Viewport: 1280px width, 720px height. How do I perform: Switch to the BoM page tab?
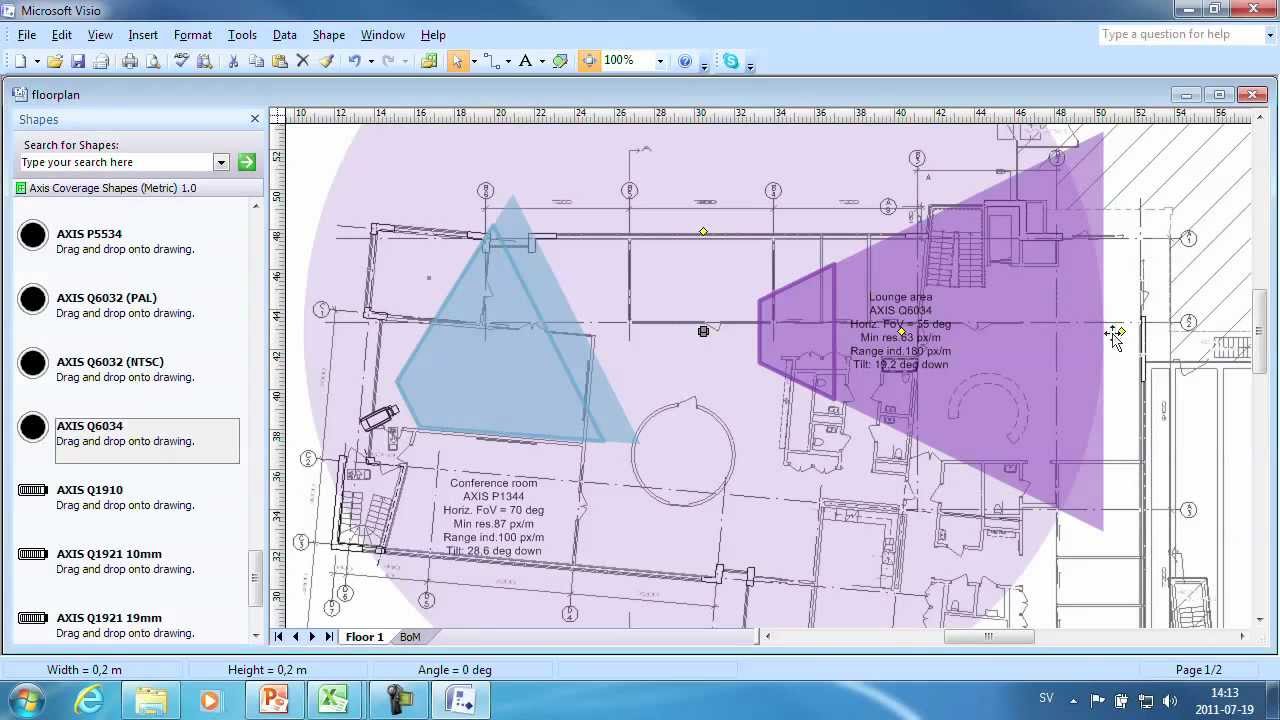(x=410, y=637)
